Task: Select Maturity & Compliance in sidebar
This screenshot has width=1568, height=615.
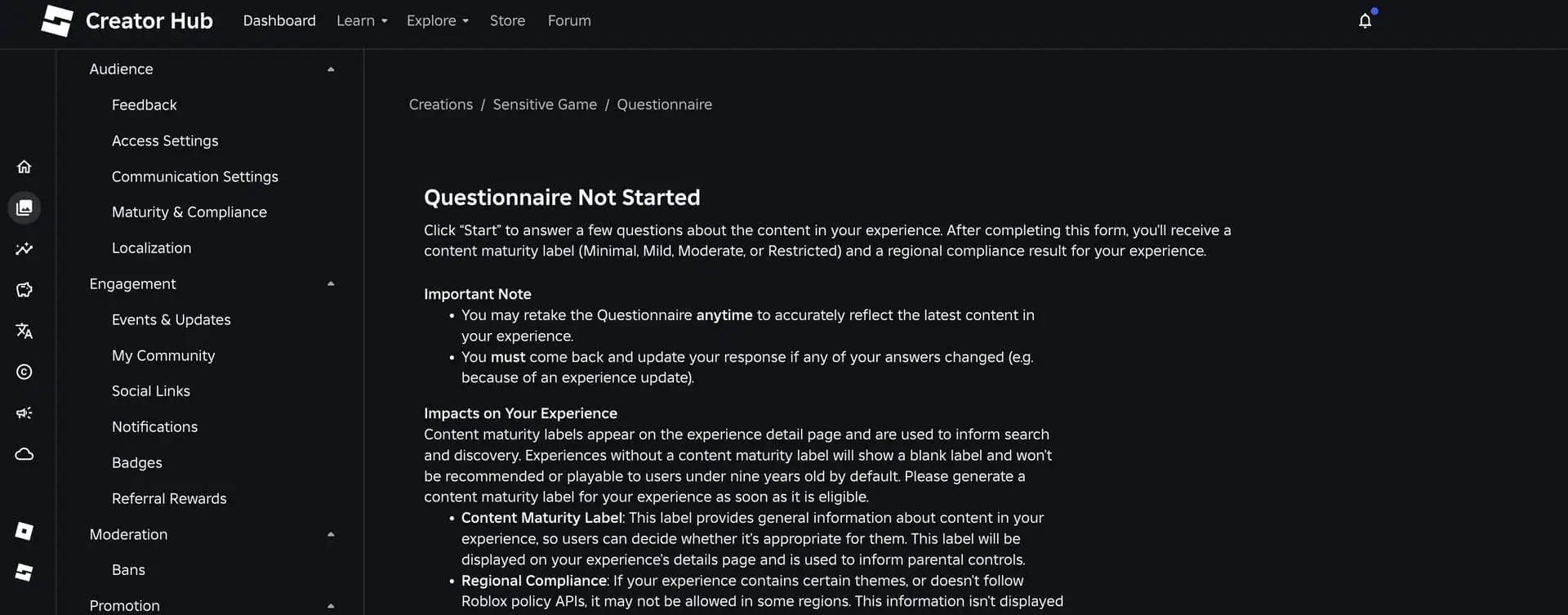Action: click(189, 212)
